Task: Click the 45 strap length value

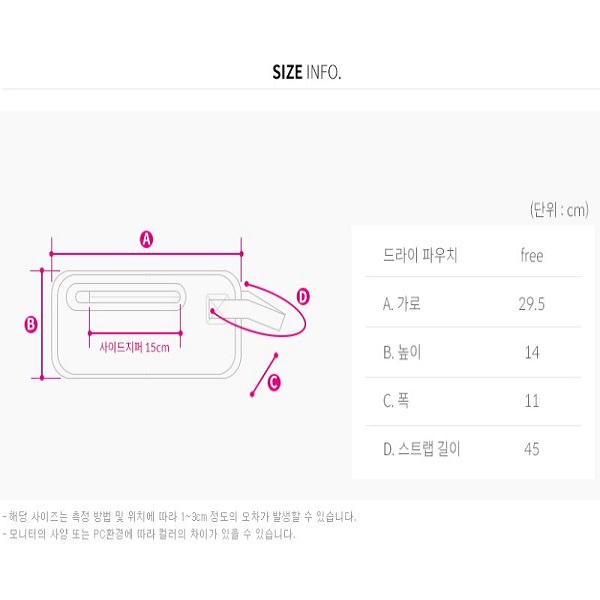Action: pos(532,449)
